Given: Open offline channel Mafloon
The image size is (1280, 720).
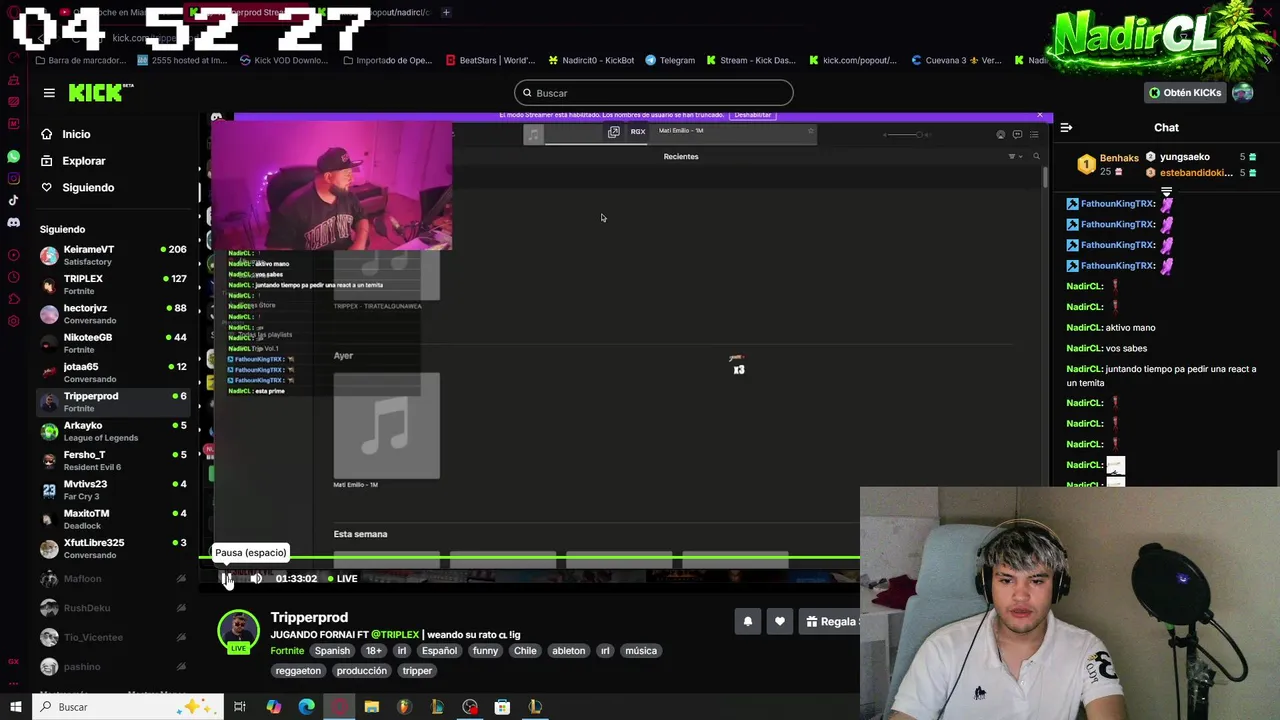Looking at the screenshot, I should click(x=113, y=579).
